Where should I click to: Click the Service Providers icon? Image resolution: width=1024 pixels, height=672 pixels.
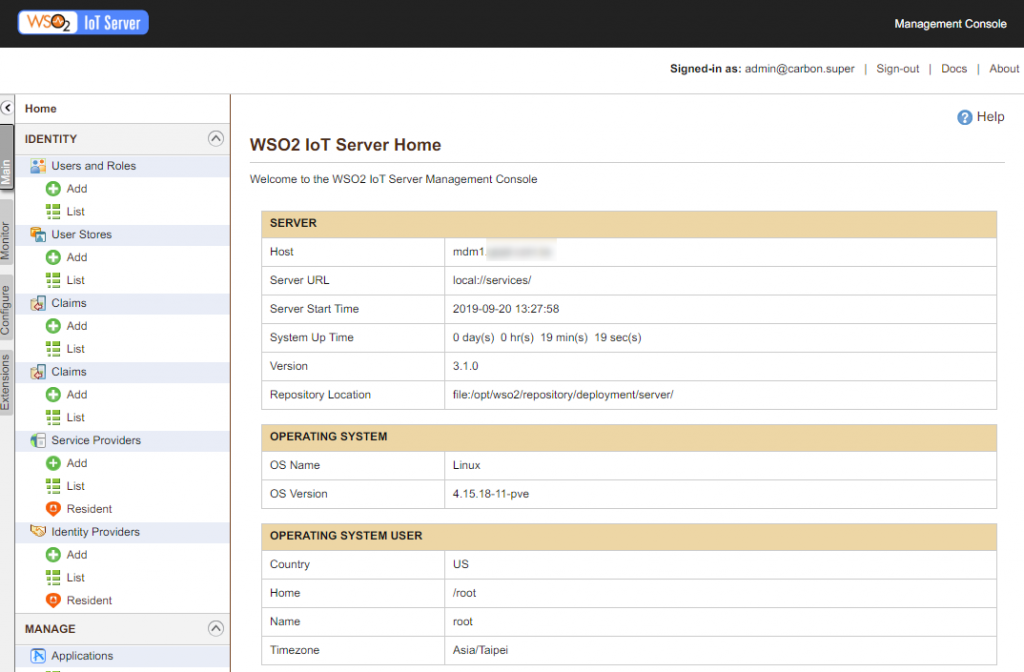click(38, 440)
